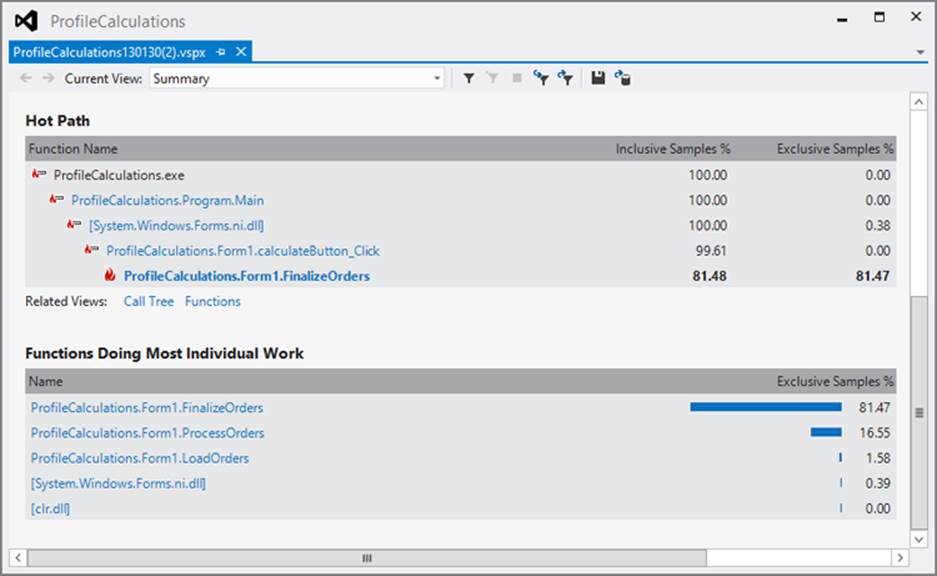The height and width of the screenshot is (576, 937).
Task: Click FinalizeOrders in Most Individual Work list
Action: (147, 408)
